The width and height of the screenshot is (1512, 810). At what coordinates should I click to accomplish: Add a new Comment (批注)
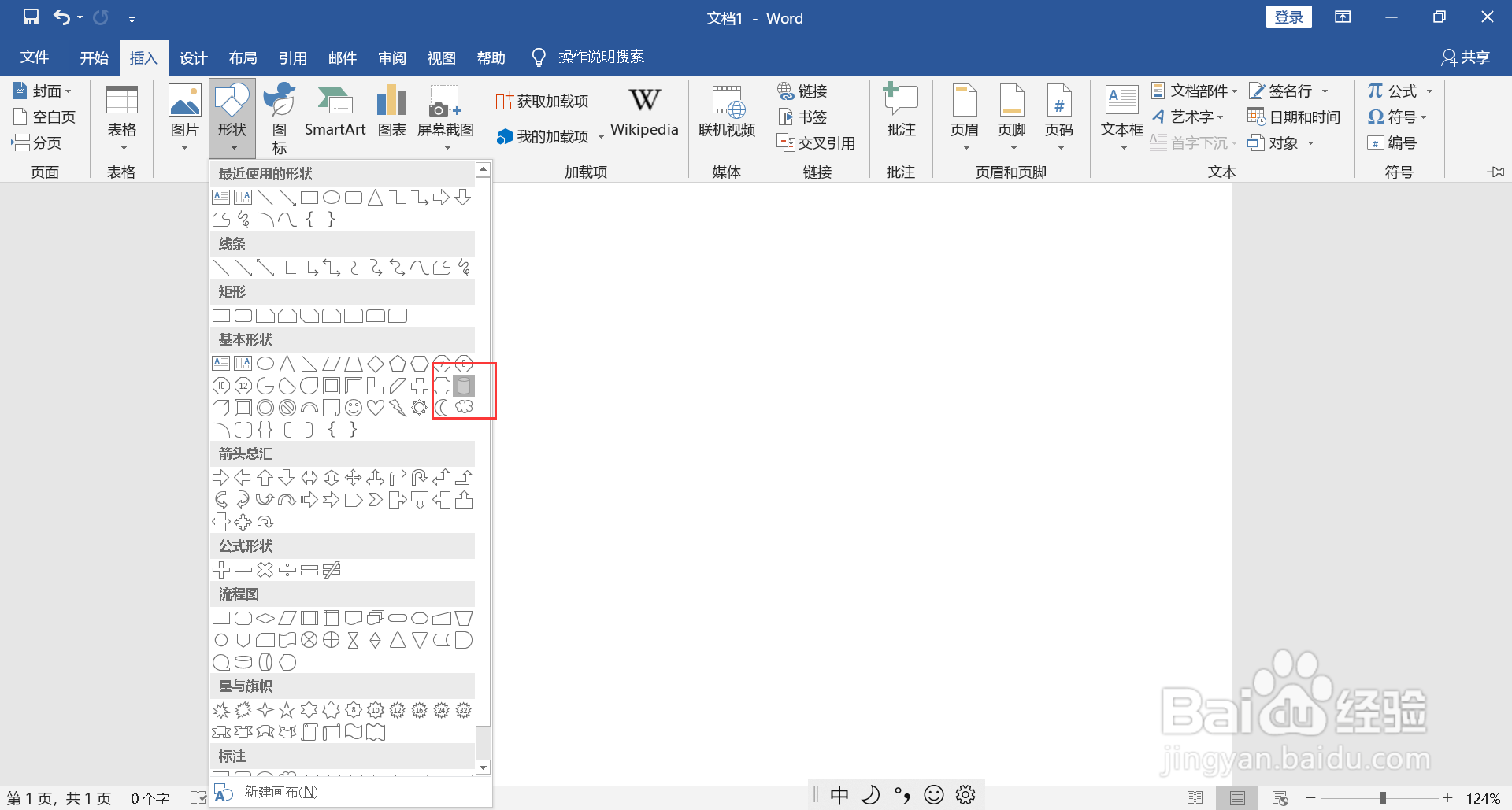pos(901,112)
